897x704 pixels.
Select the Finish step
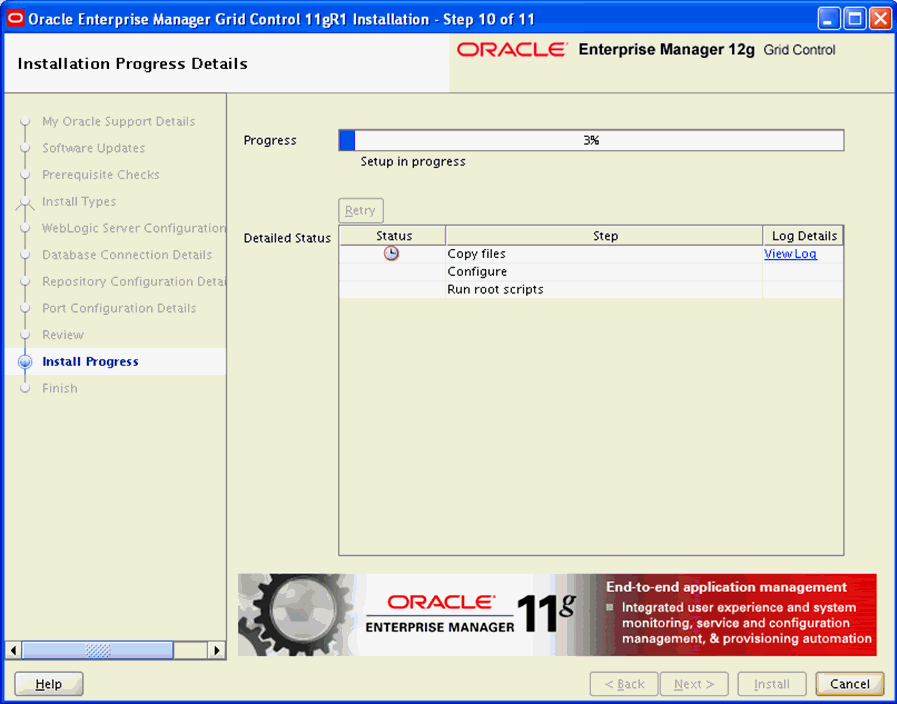click(x=59, y=388)
